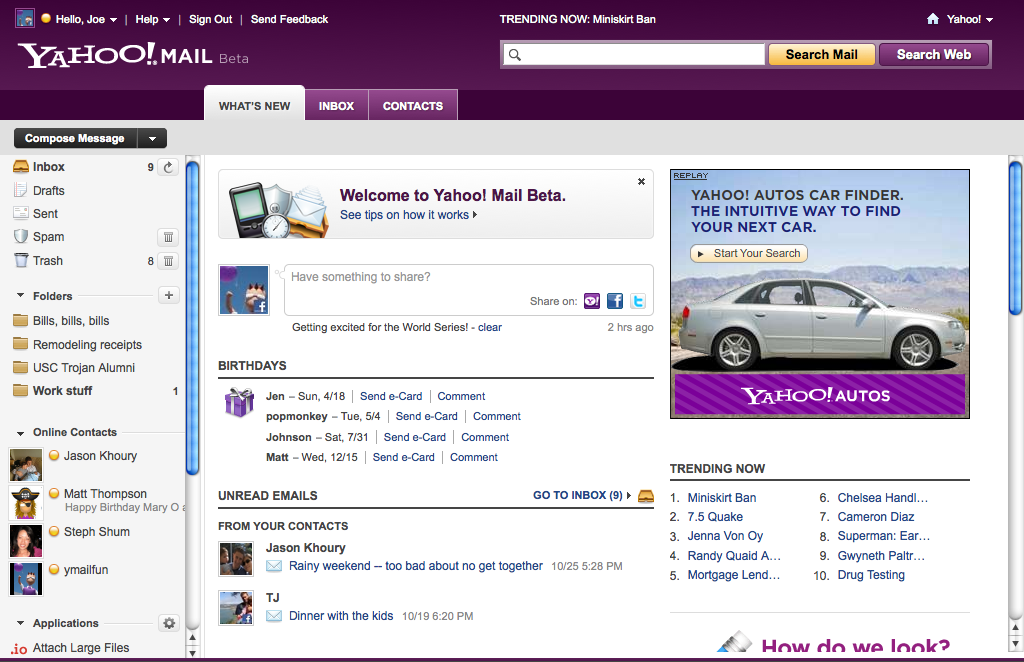Comment on popmonkey's birthday
This screenshot has width=1024, height=662.
496,417
